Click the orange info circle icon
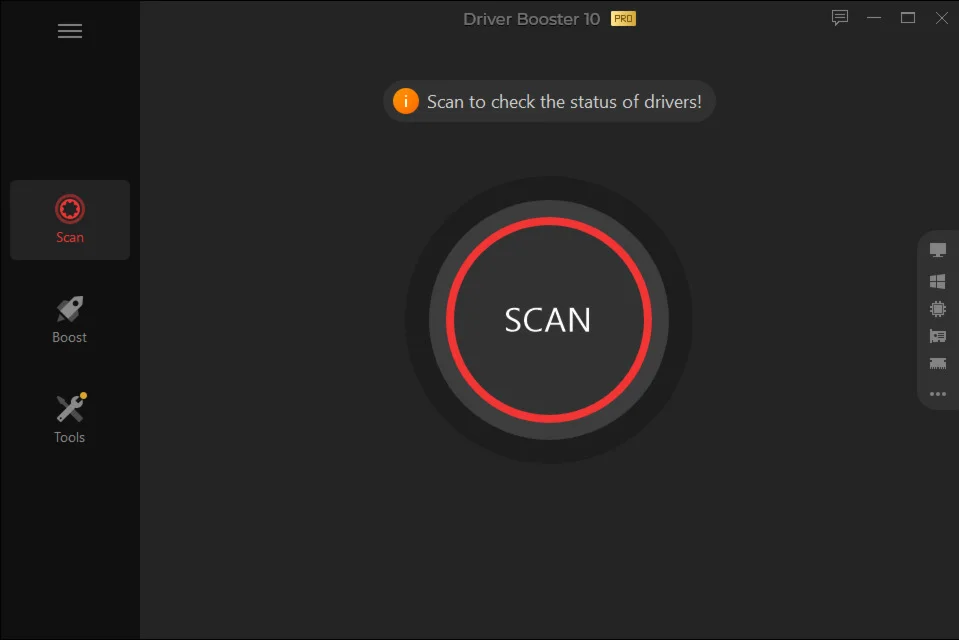This screenshot has width=959, height=640. (405, 101)
